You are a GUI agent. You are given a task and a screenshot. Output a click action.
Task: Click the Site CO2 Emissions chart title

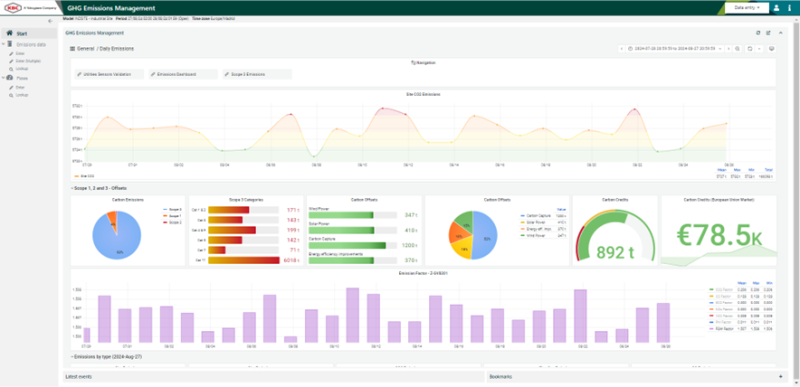tap(423, 94)
